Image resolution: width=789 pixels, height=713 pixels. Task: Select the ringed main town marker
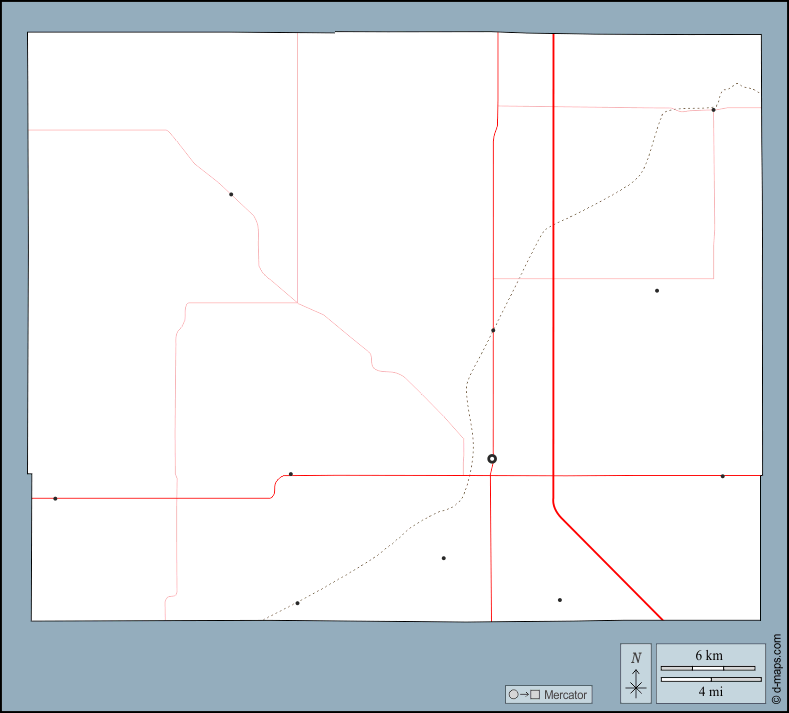pyautogui.click(x=492, y=459)
